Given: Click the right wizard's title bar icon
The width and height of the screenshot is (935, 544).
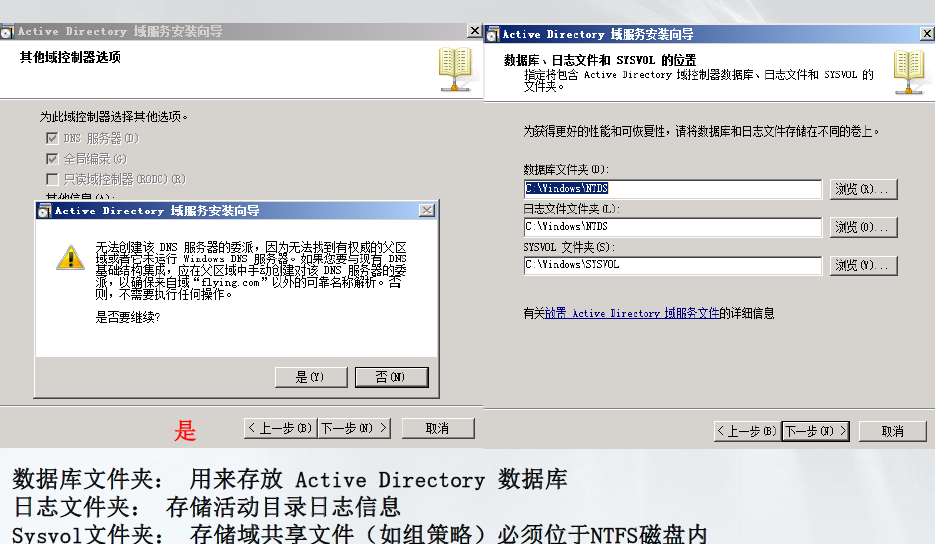Looking at the screenshot, I should (x=493, y=35).
